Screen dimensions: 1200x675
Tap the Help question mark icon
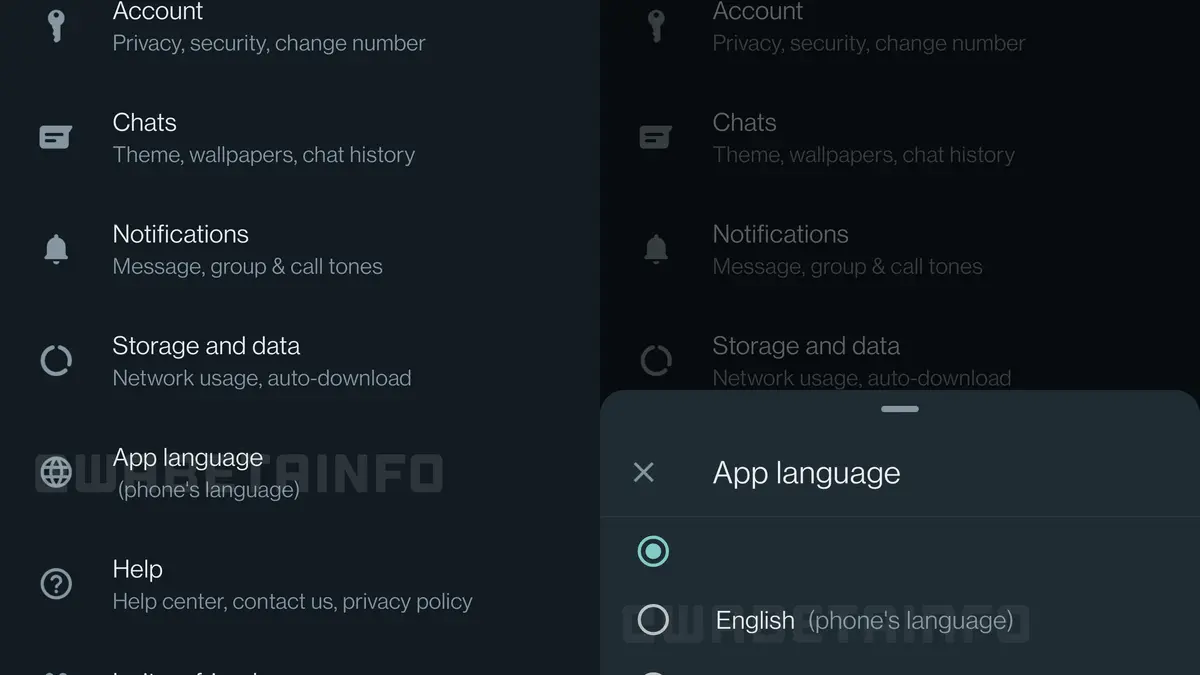(56, 583)
